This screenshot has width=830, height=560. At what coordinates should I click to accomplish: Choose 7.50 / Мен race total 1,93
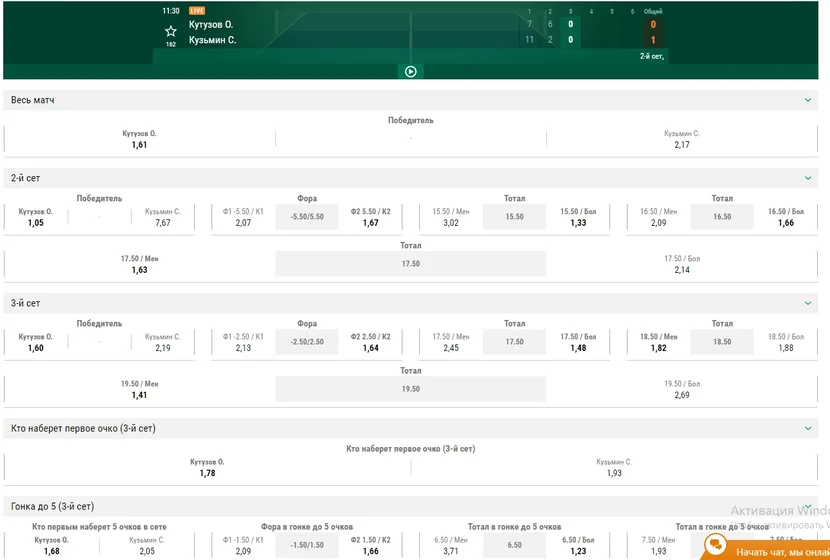pos(658,546)
